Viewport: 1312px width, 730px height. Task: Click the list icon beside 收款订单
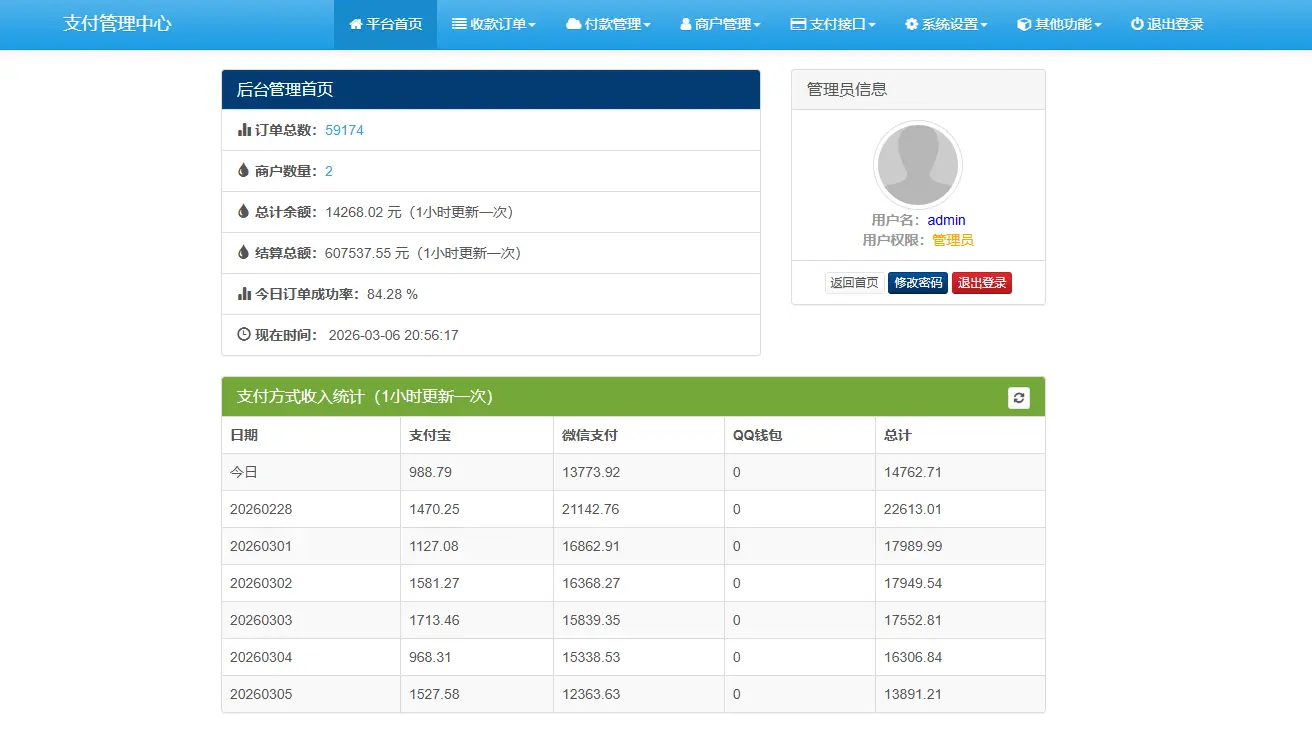459,25
